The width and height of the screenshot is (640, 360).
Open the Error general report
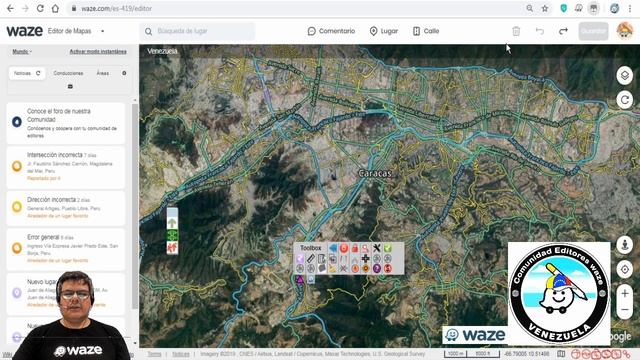tap(66, 249)
